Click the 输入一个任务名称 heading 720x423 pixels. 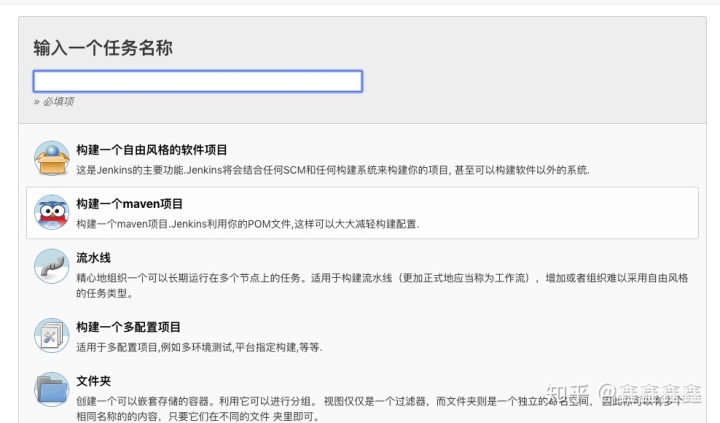pos(103,48)
